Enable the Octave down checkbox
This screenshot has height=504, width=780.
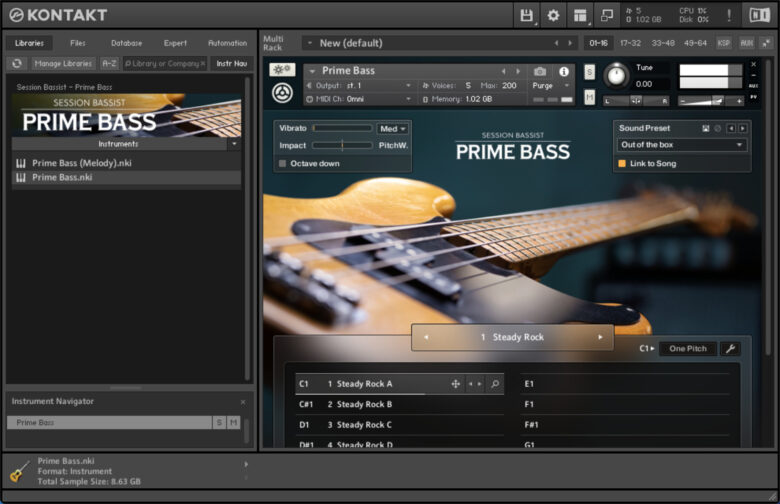tap(283, 163)
